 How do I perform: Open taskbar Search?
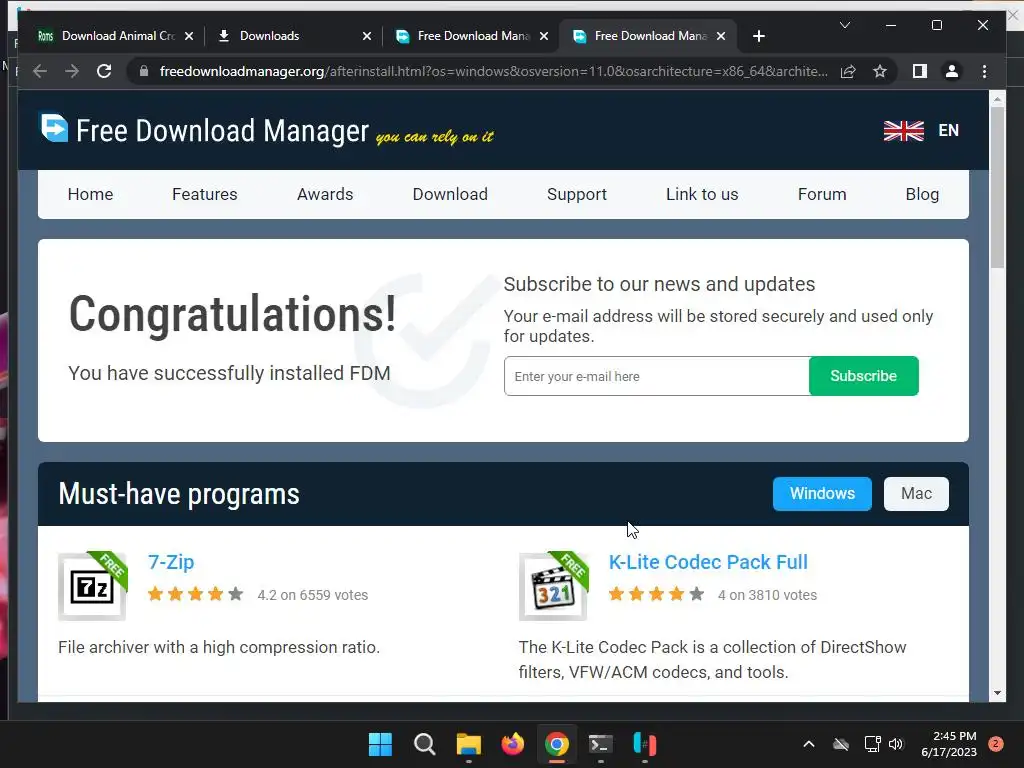[x=424, y=744]
